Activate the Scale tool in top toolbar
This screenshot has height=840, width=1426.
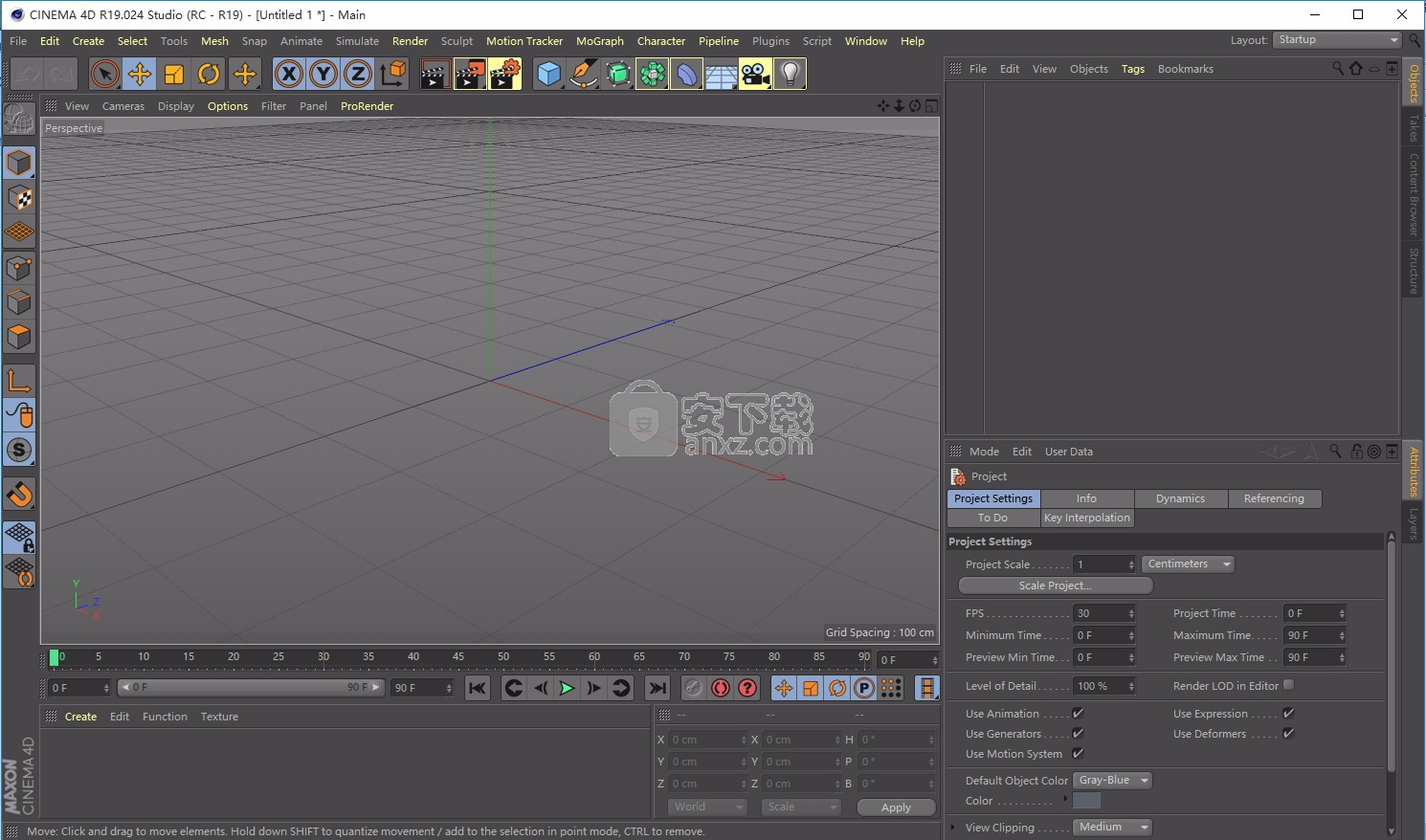174,74
